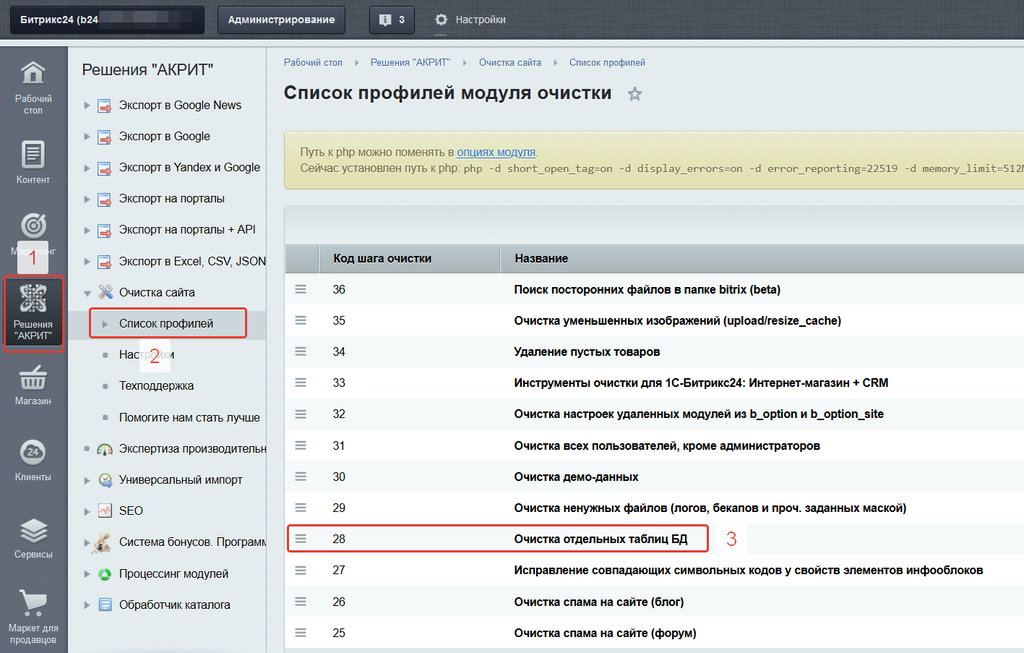Viewport: 1024px width, 653px height.
Task: Switch to the Битрикс24 top tab
Action: tap(107, 20)
